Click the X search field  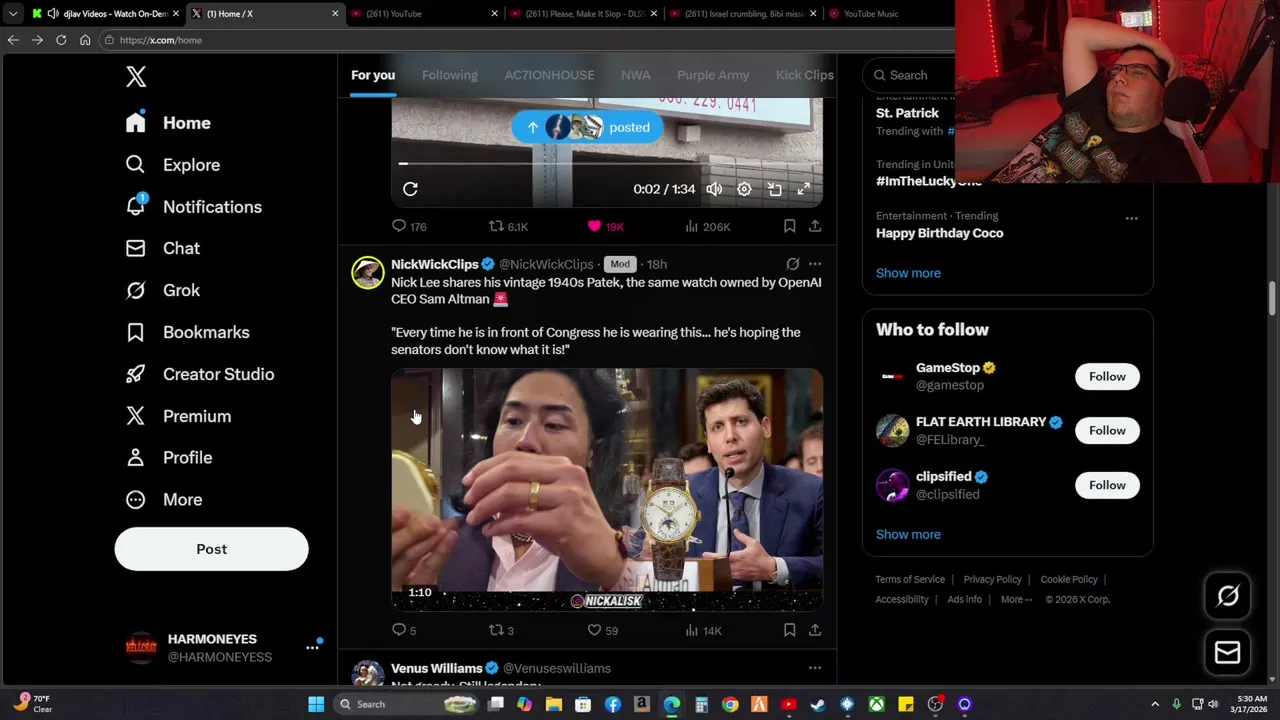[910, 75]
